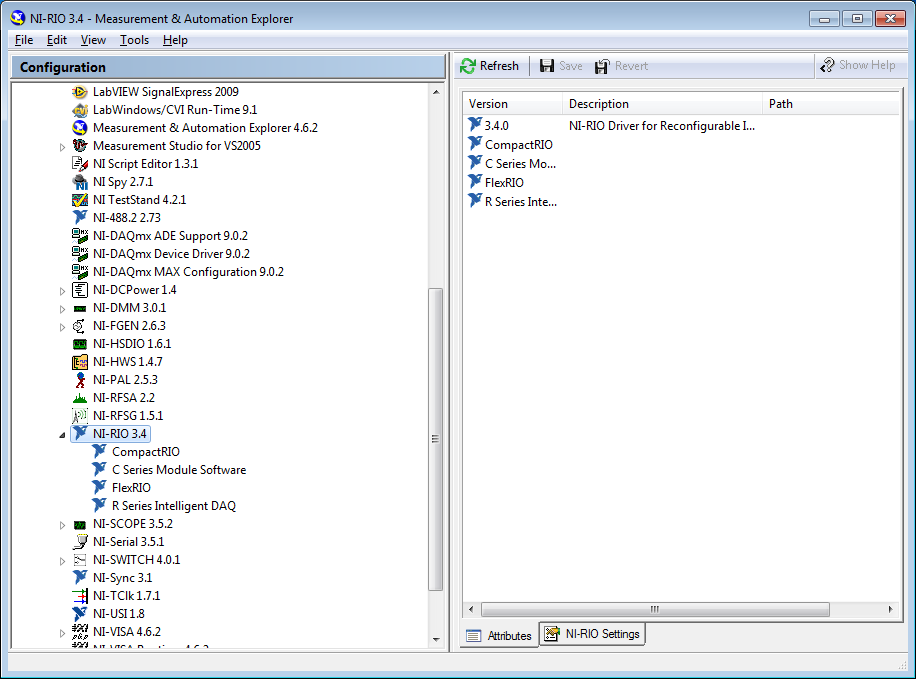Viewport: 916px width, 679px height.
Task: Click the Measurement Studio for VS2005 icon
Action: coord(79,146)
